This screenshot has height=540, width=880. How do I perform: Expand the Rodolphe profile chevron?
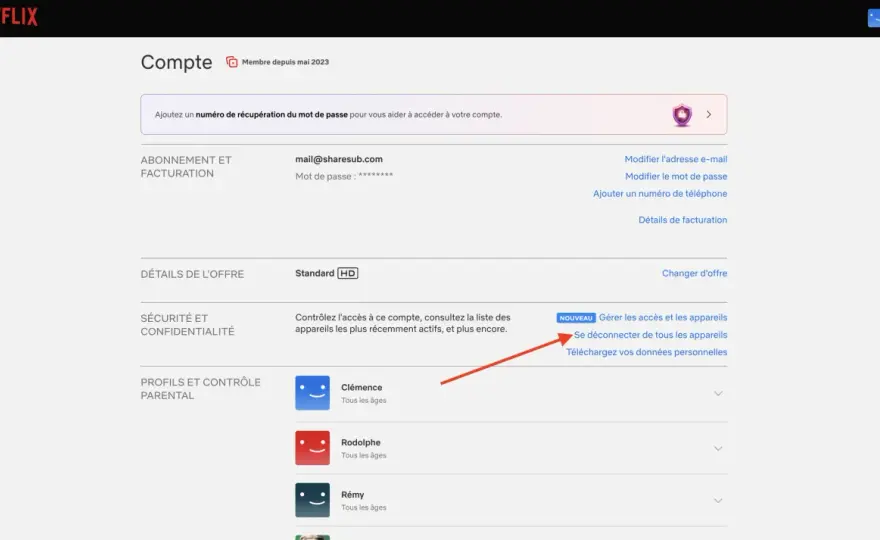[718, 449]
